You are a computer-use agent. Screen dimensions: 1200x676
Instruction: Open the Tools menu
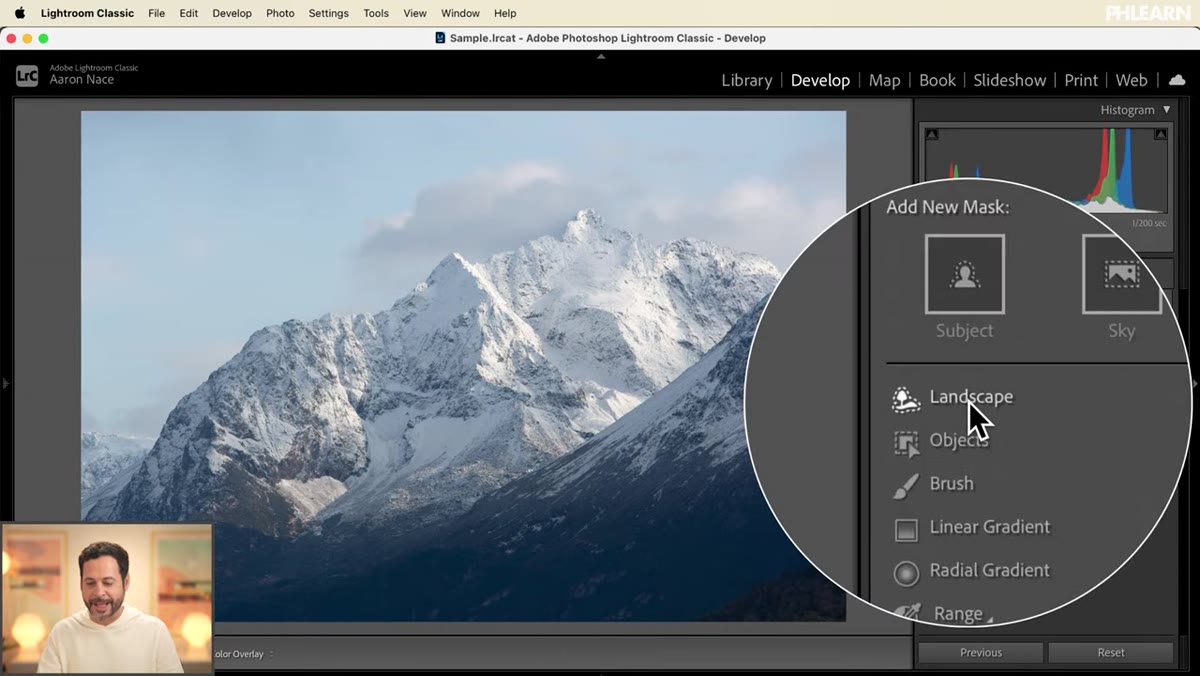click(376, 13)
